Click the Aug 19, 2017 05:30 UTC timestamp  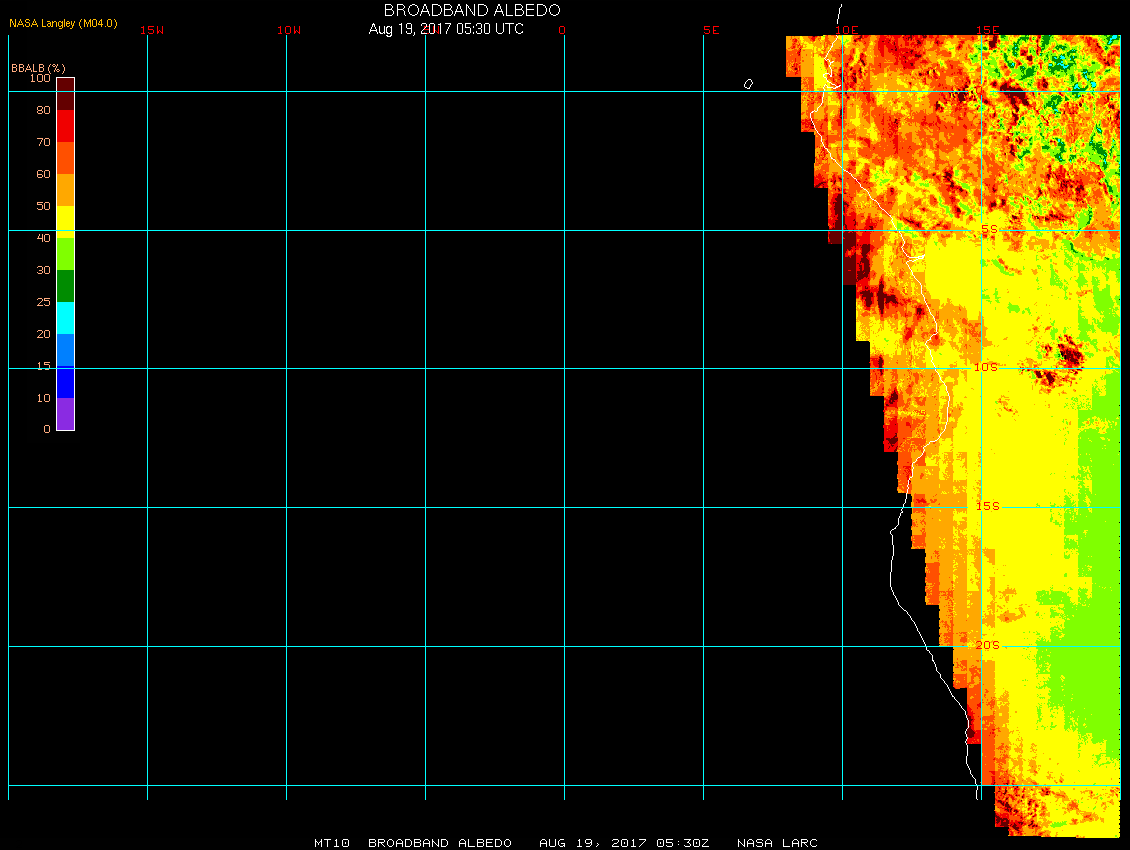click(445, 29)
